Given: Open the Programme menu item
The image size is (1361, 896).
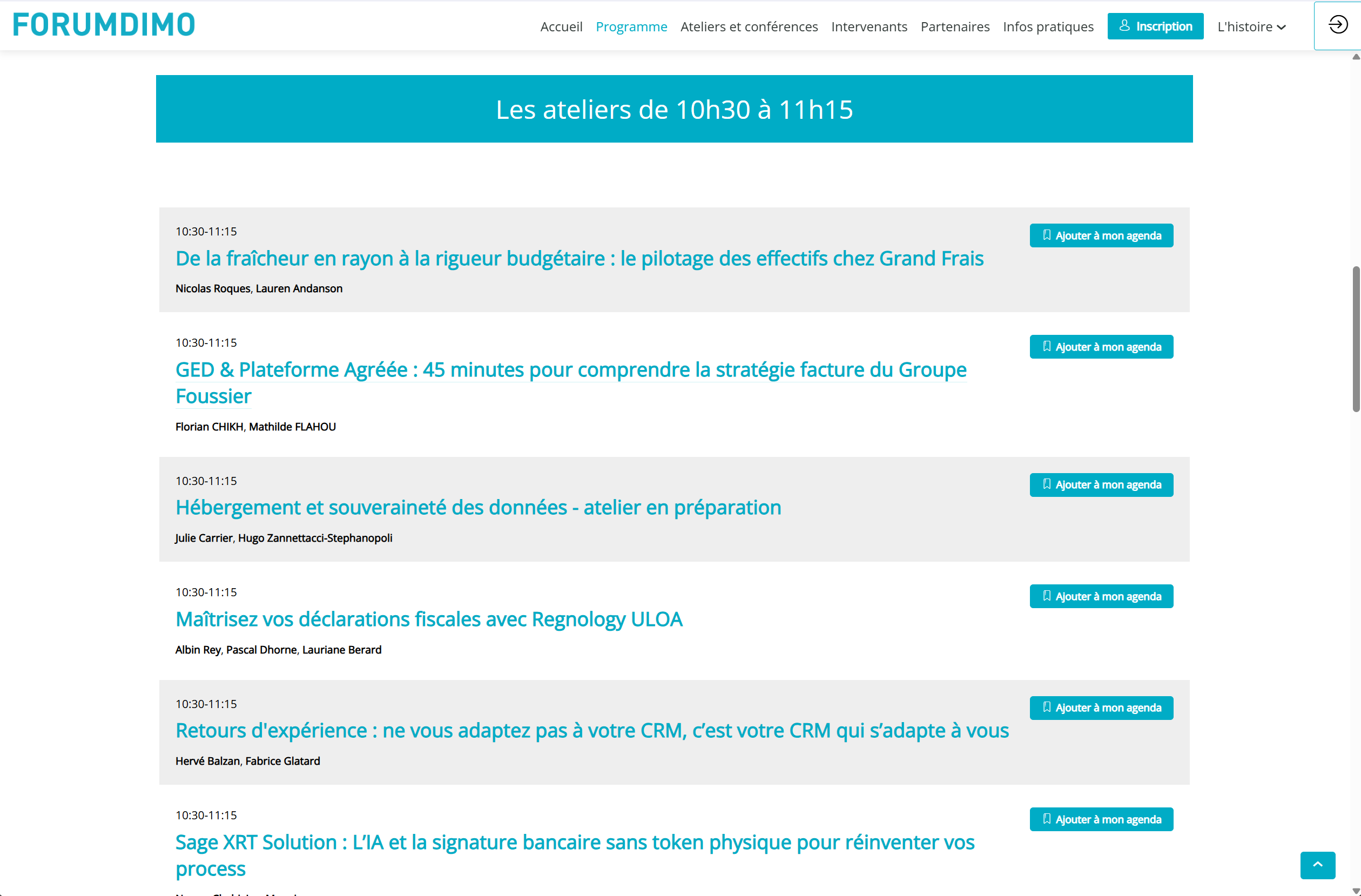Looking at the screenshot, I should point(631,27).
